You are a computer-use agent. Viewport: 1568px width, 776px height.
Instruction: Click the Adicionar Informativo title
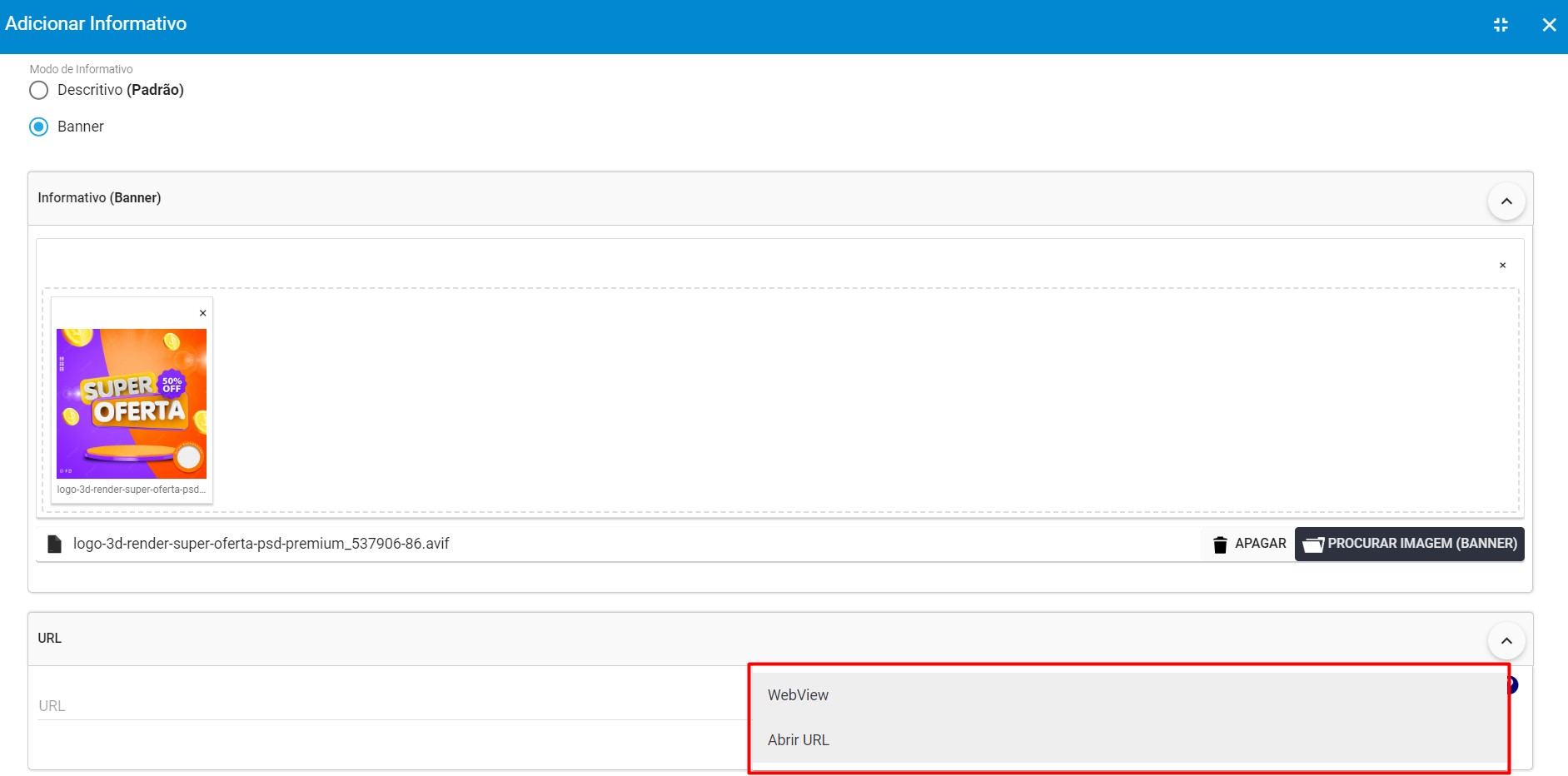(96, 23)
